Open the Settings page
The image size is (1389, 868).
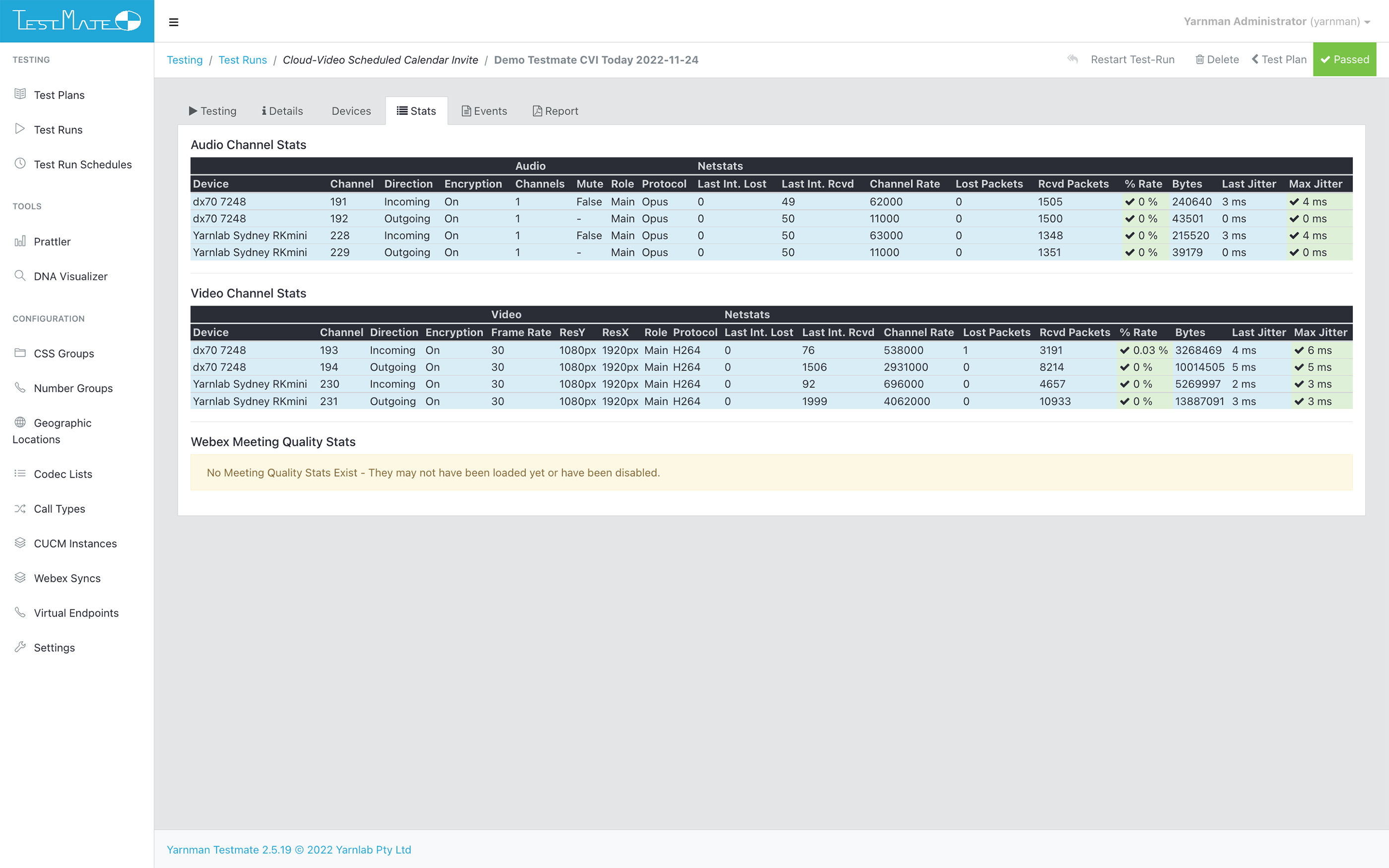point(54,648)
